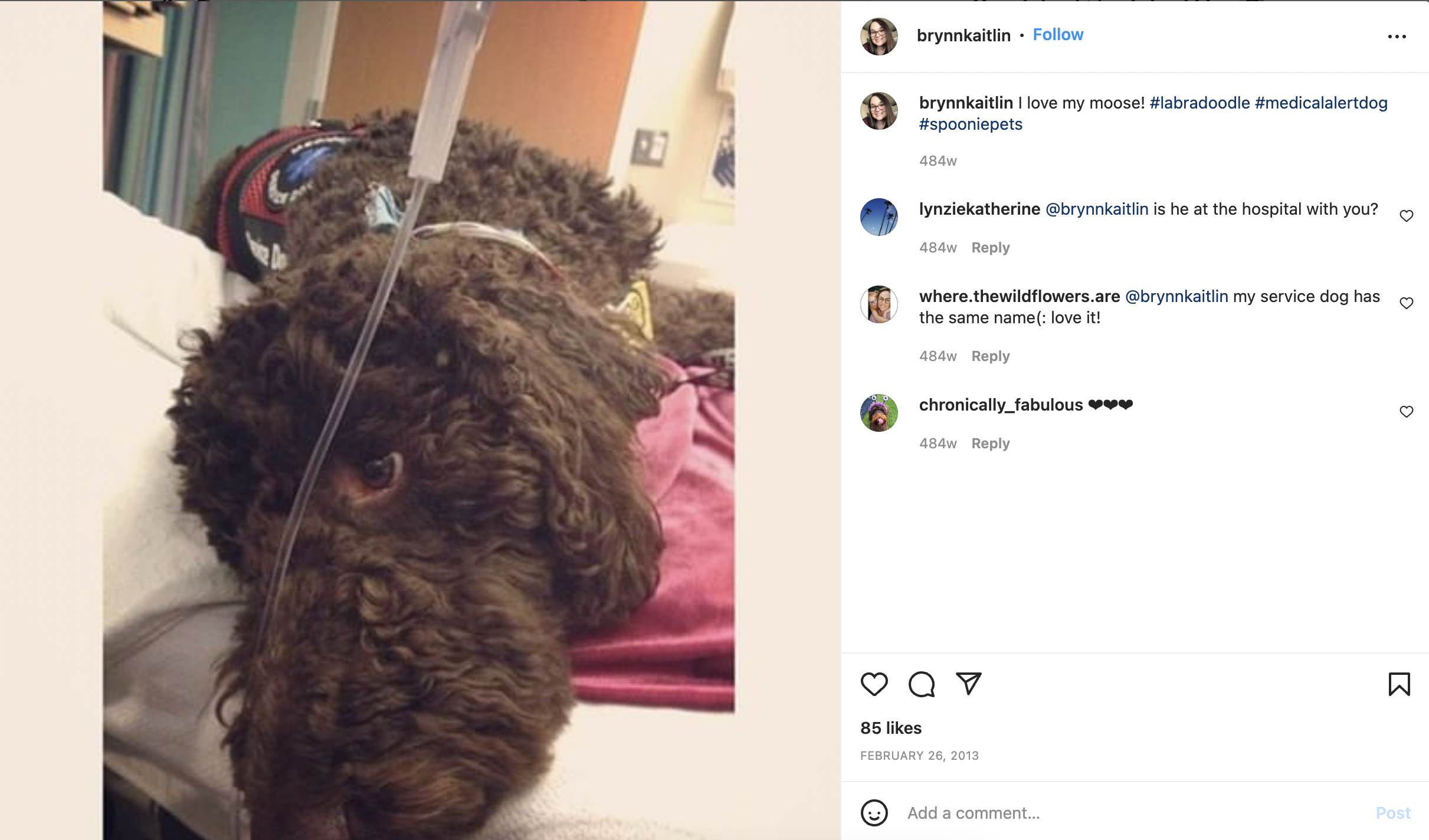
Task: Open #medicalalertdog hashtag
Action: pyautogui.click(x=1321, y=103)
